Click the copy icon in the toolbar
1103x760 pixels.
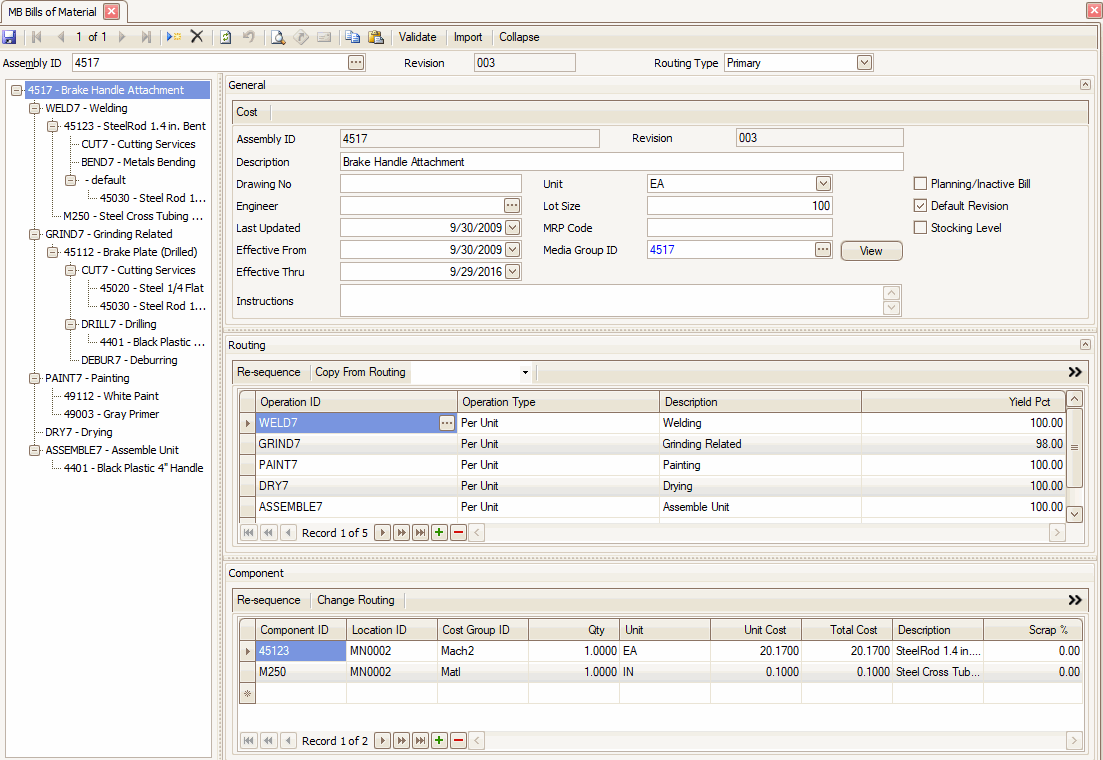pyautogui.click(x=353, y=37)
